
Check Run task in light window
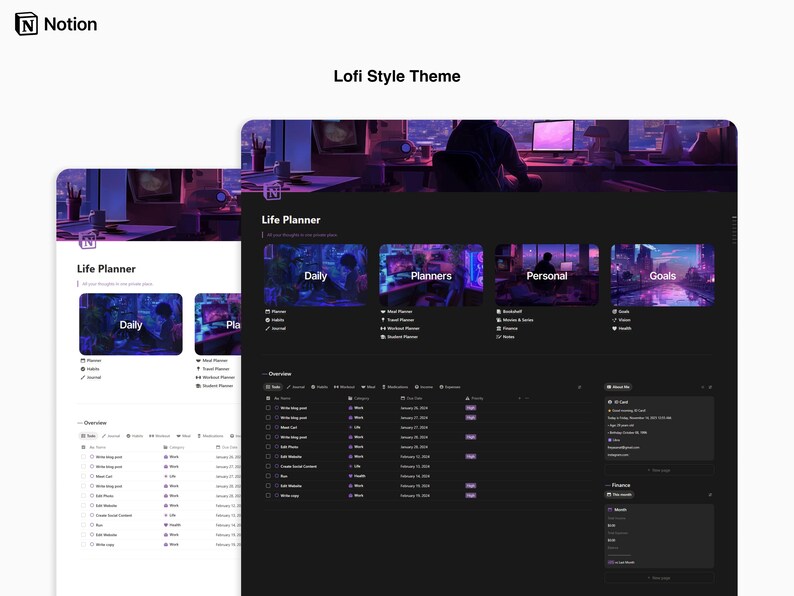[84, 525]
